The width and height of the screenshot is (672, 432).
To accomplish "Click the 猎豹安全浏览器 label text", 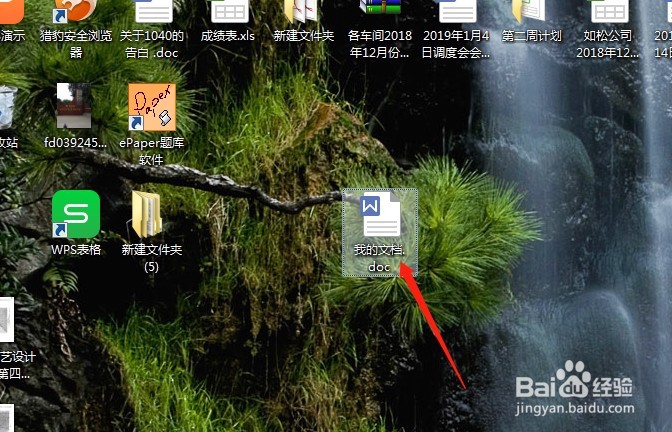I will click(76, 44).
